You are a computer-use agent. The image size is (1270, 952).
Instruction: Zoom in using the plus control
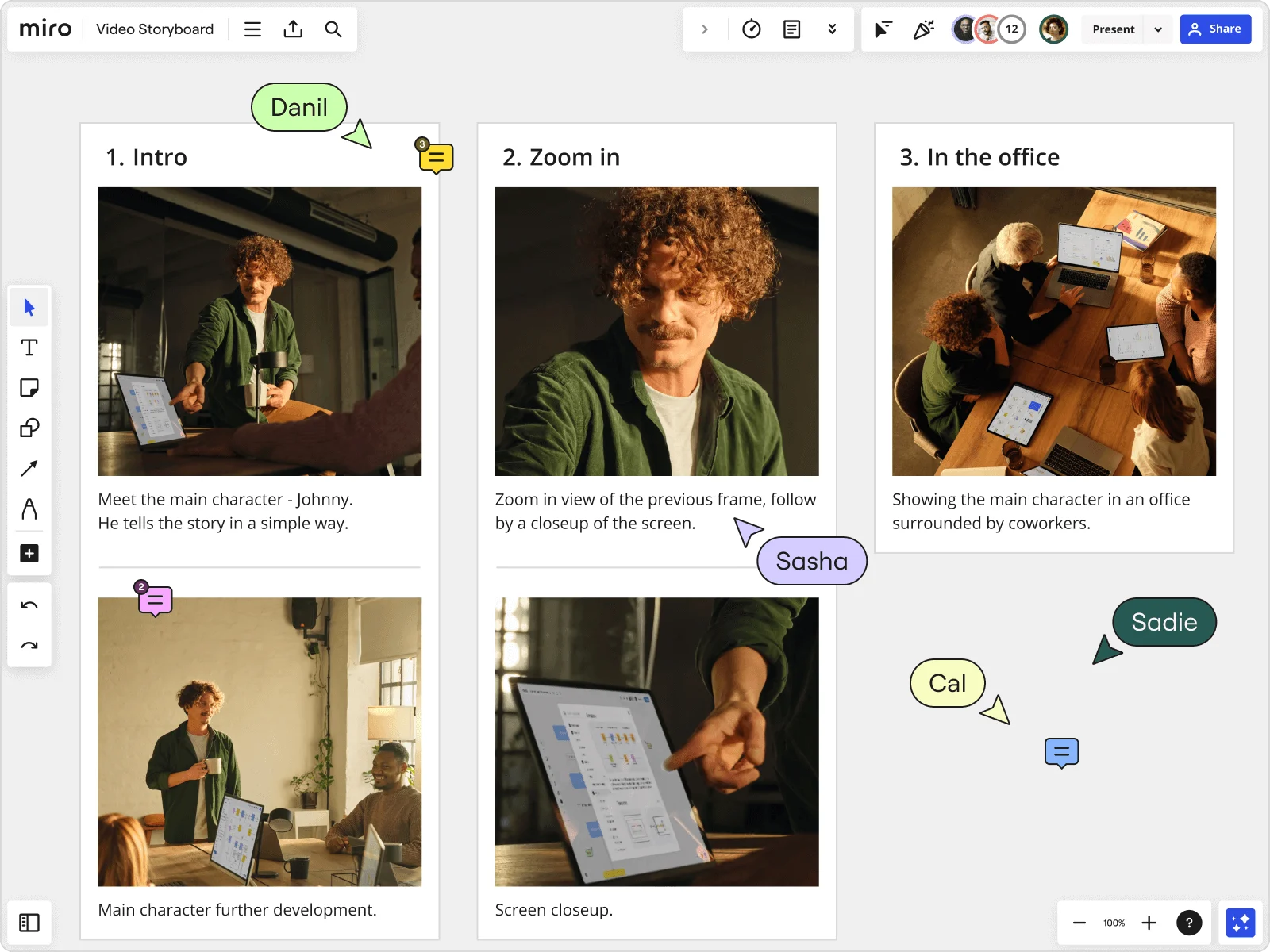click(x=1149, y=923)
